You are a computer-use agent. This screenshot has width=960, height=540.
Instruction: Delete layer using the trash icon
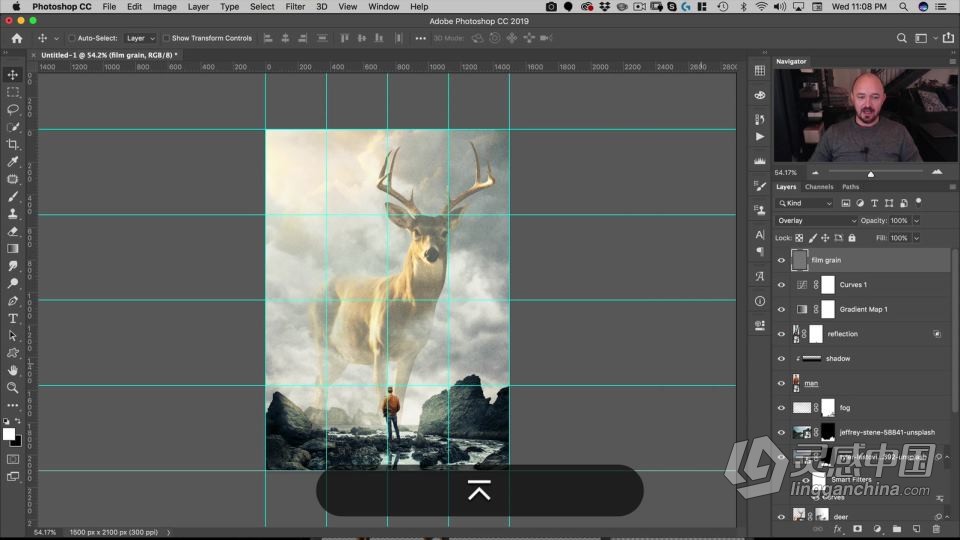point(935,528)
